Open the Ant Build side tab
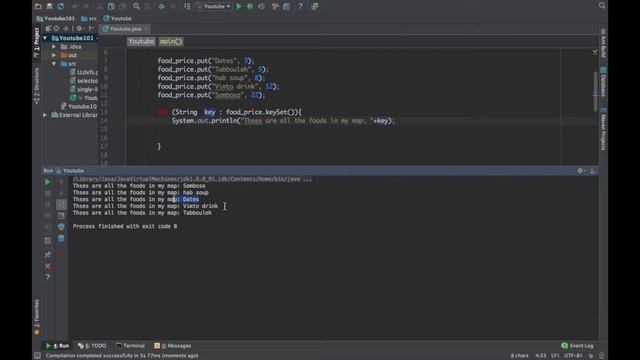The width and height of the screenshot is (640, 360). (x=603, y=44)
